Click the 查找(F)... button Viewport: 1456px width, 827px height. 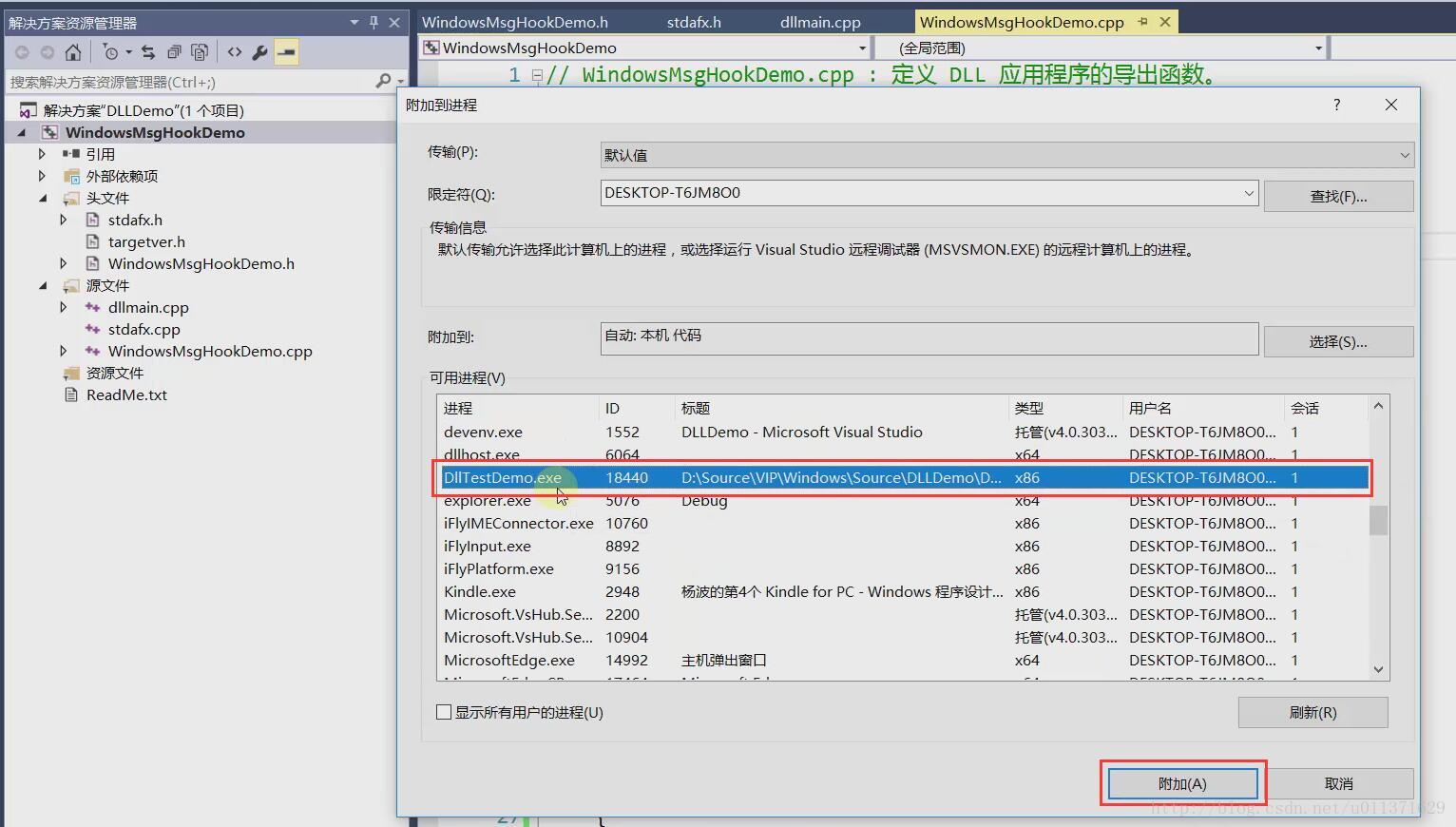click(1338, 196)
